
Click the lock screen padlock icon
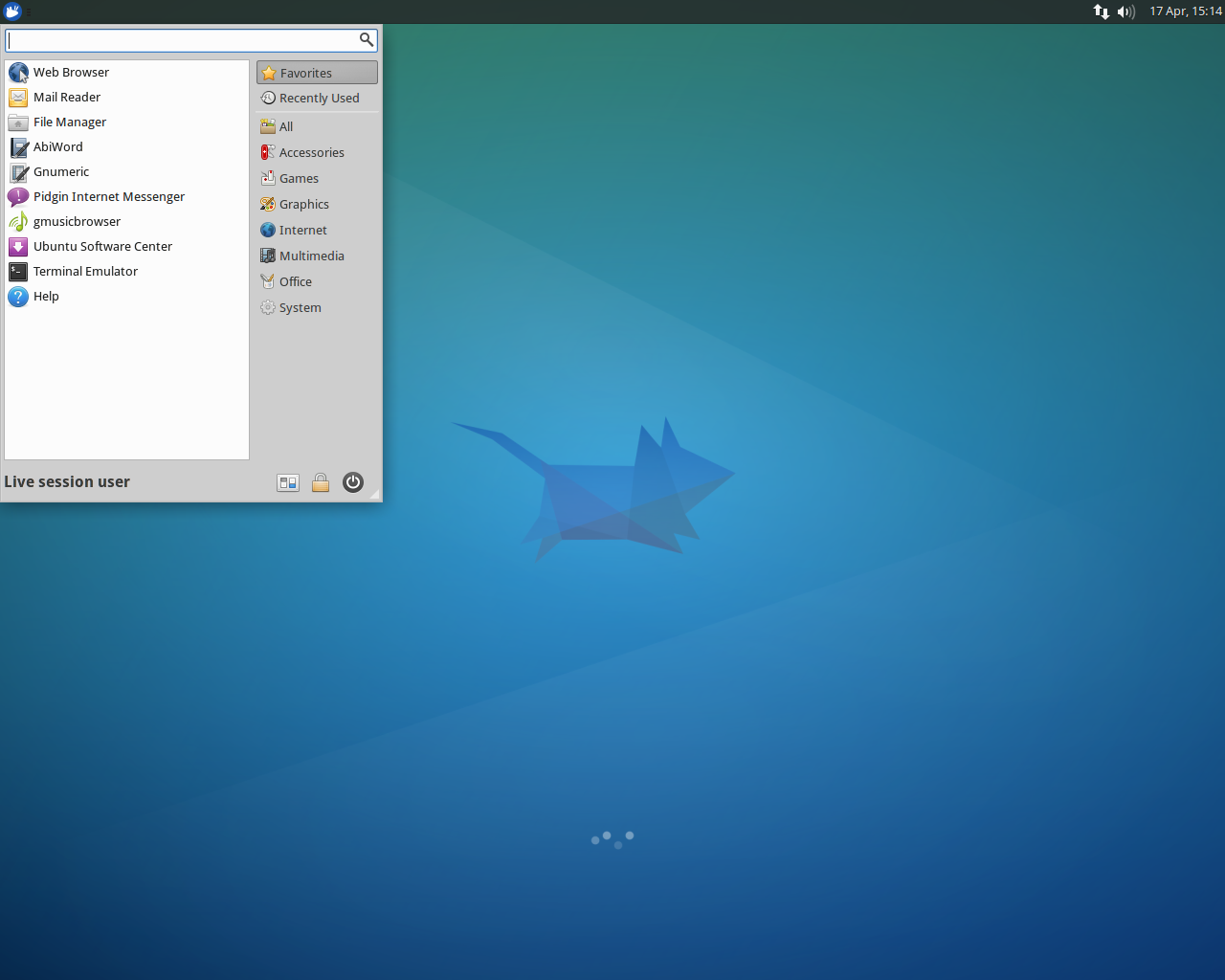click(321, 482)
